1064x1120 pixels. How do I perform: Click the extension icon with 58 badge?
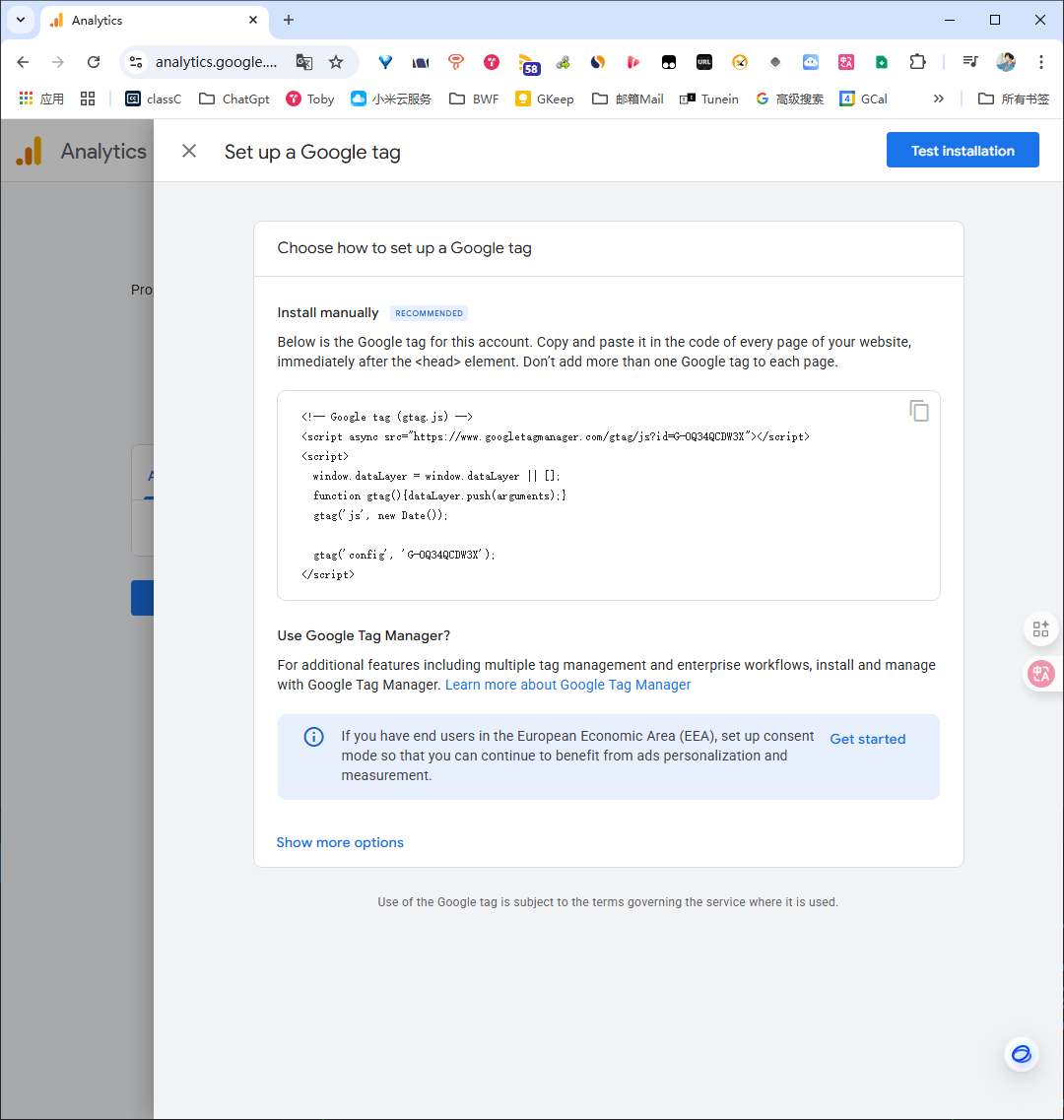click(529, 64)
